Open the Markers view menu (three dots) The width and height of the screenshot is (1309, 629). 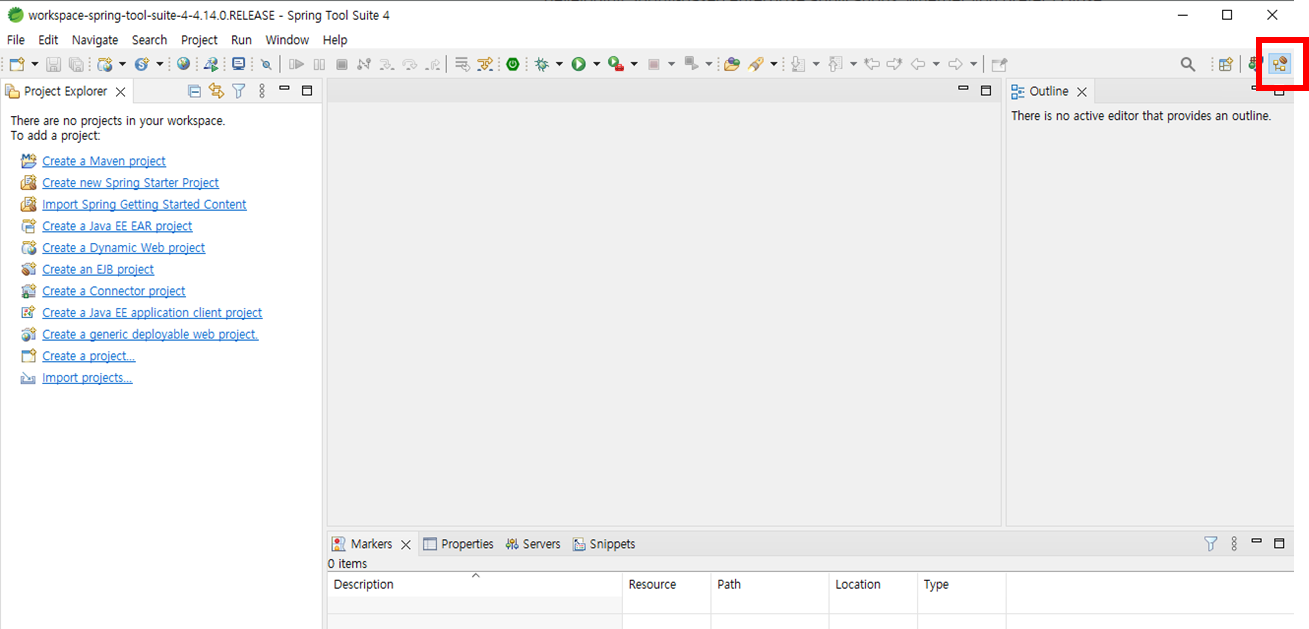pos(1234,544)
